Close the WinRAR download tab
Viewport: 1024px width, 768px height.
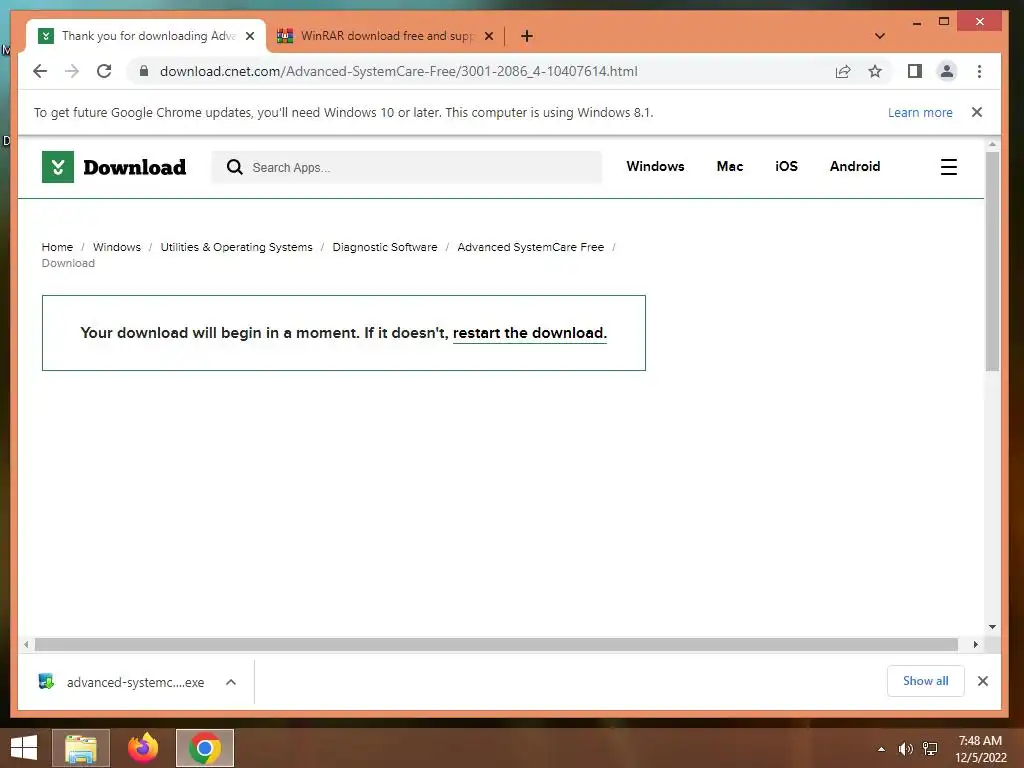coord(489,36)
